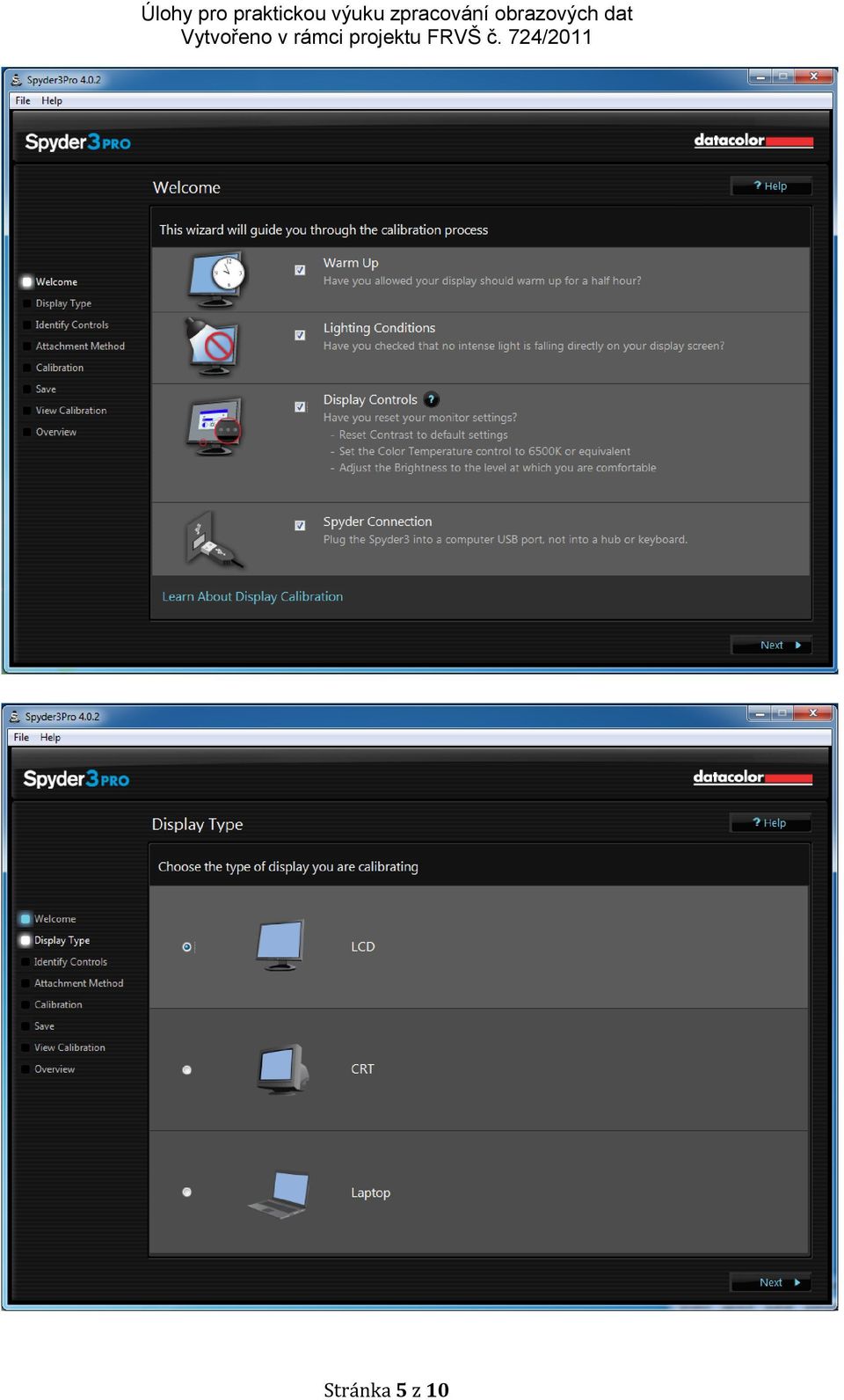Click the 'LCD' label text
Viewport: 844px width, 1400px height.
pyautogui.click(x=363, y=947)
